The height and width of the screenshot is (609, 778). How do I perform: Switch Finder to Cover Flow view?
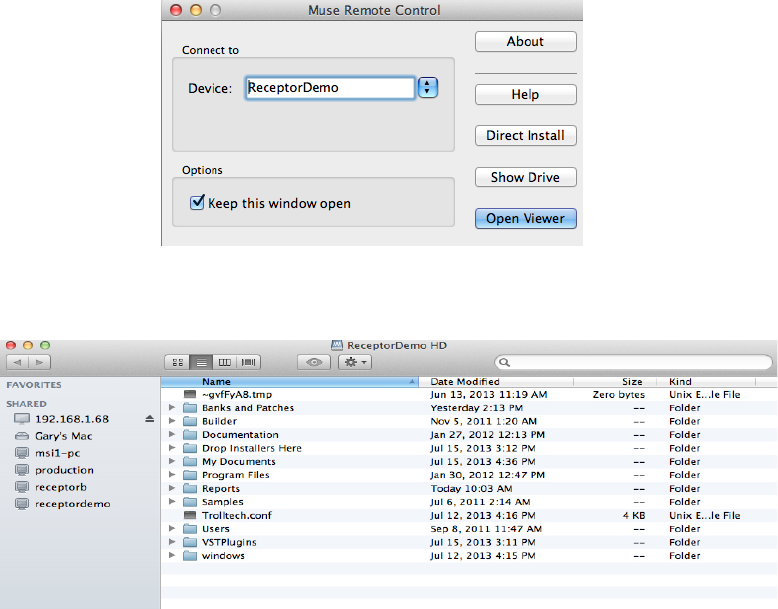tap(249, 362)
